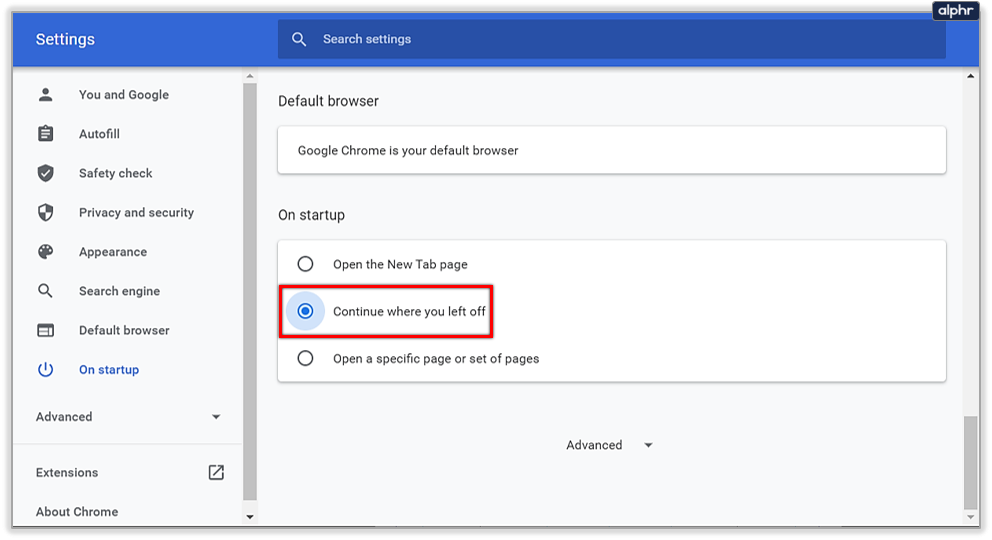Expand Advanced settings below the startup options
The width and height of the screenshot is (992, 540).
point(609,445)
